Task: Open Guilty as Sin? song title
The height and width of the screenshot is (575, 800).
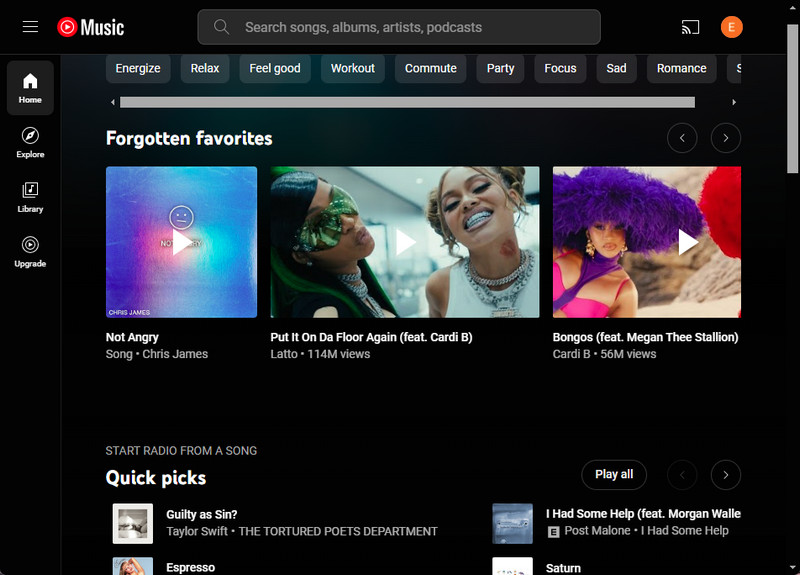Action: [202, 514]
